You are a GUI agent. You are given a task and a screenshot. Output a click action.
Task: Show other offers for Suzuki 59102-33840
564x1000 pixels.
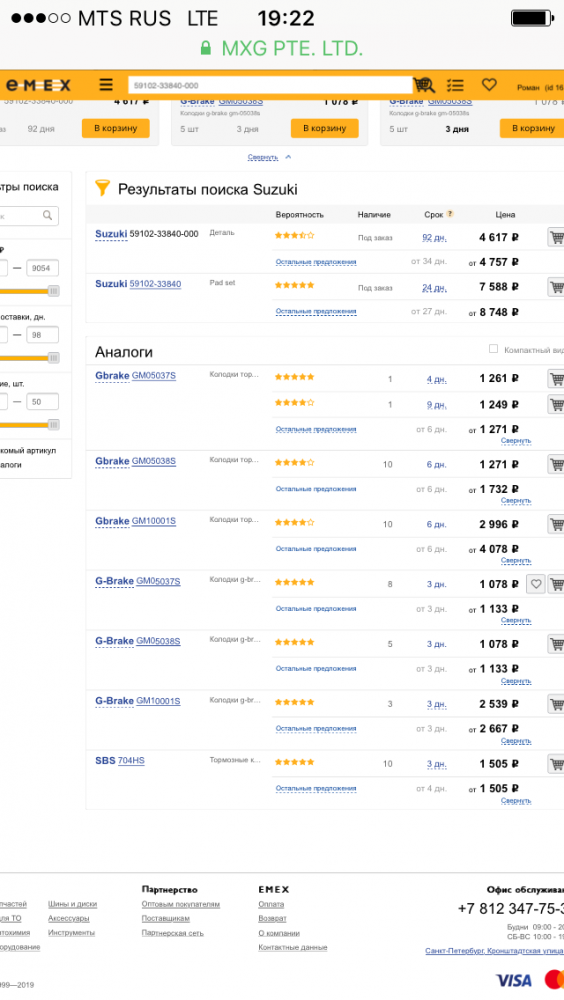pos(316,312)
